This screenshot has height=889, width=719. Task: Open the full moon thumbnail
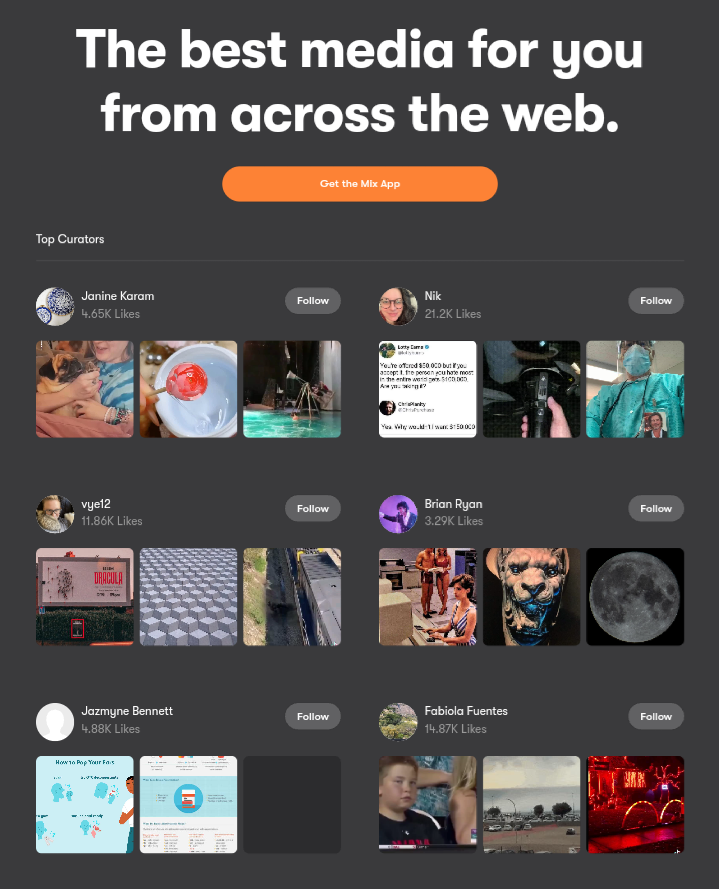[635, 596]
